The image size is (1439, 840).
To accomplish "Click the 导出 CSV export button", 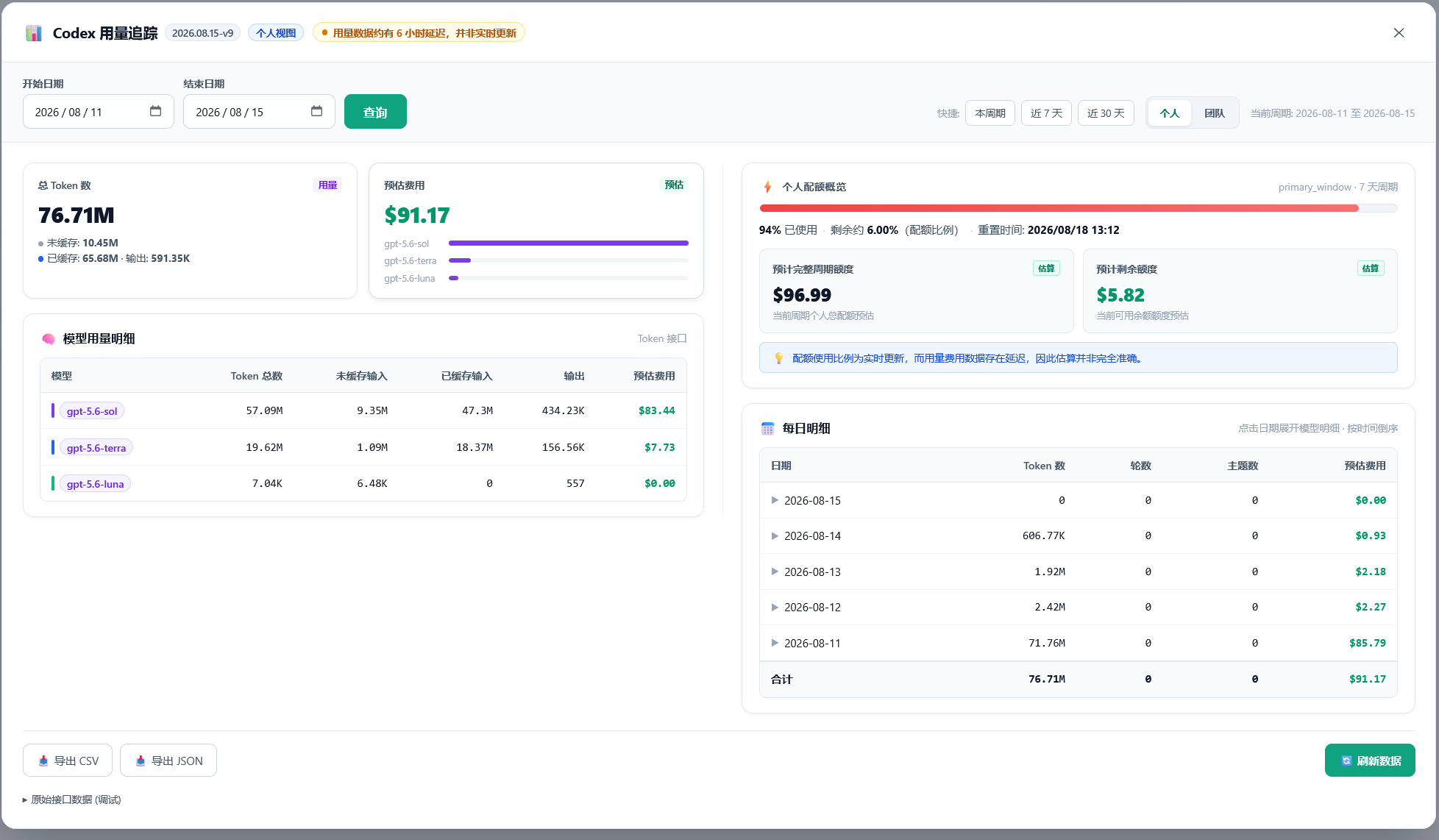I will pyautogui.click(x=68, y=761).
